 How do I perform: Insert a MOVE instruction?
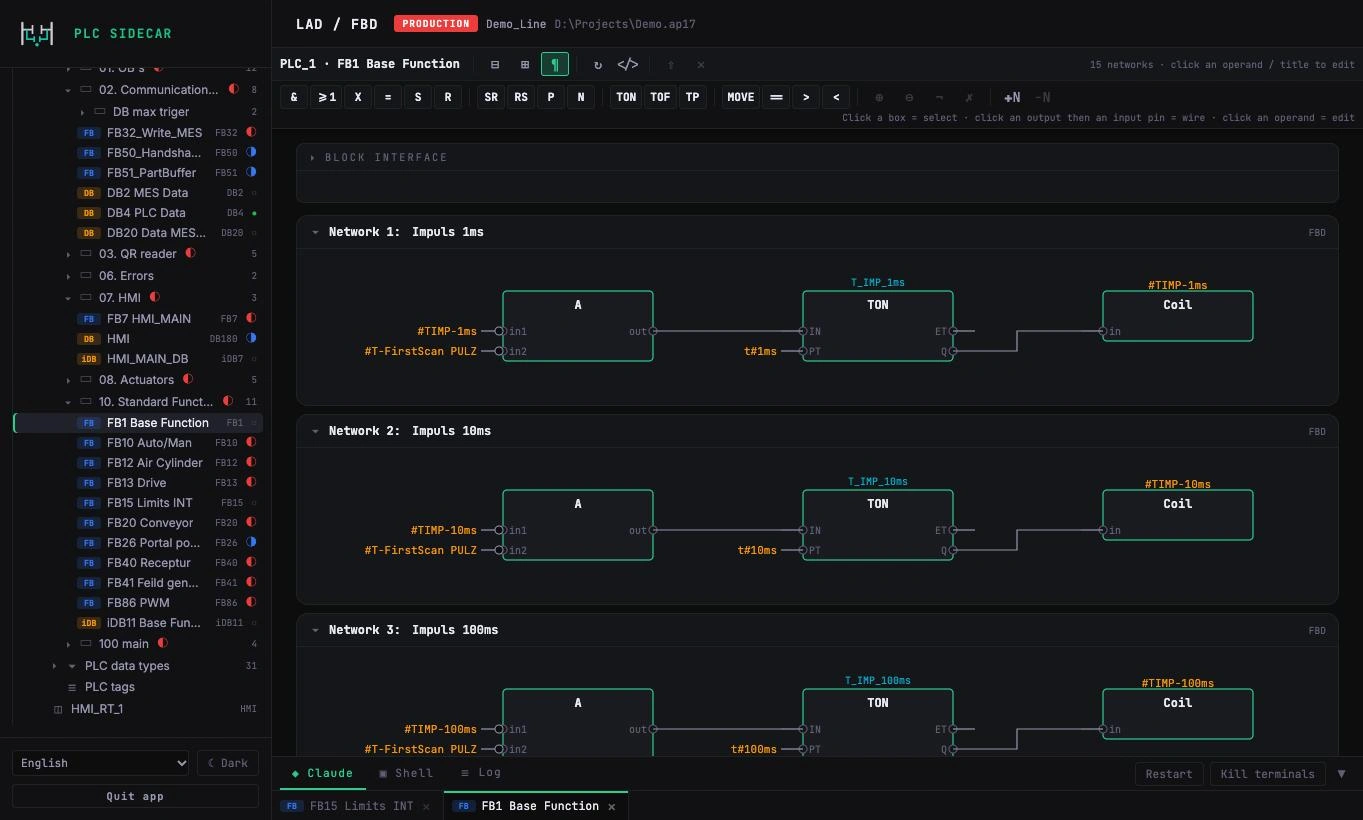741,97
